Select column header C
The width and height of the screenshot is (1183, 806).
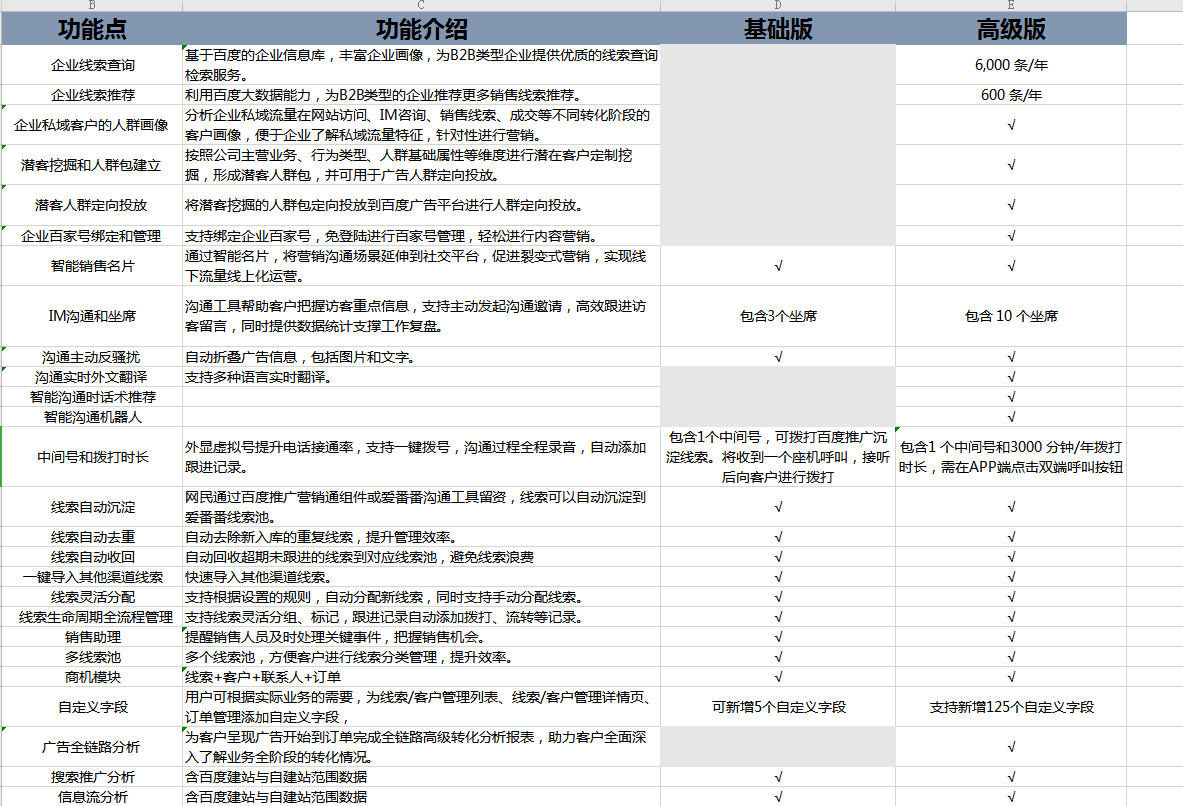tap(421, 5)
